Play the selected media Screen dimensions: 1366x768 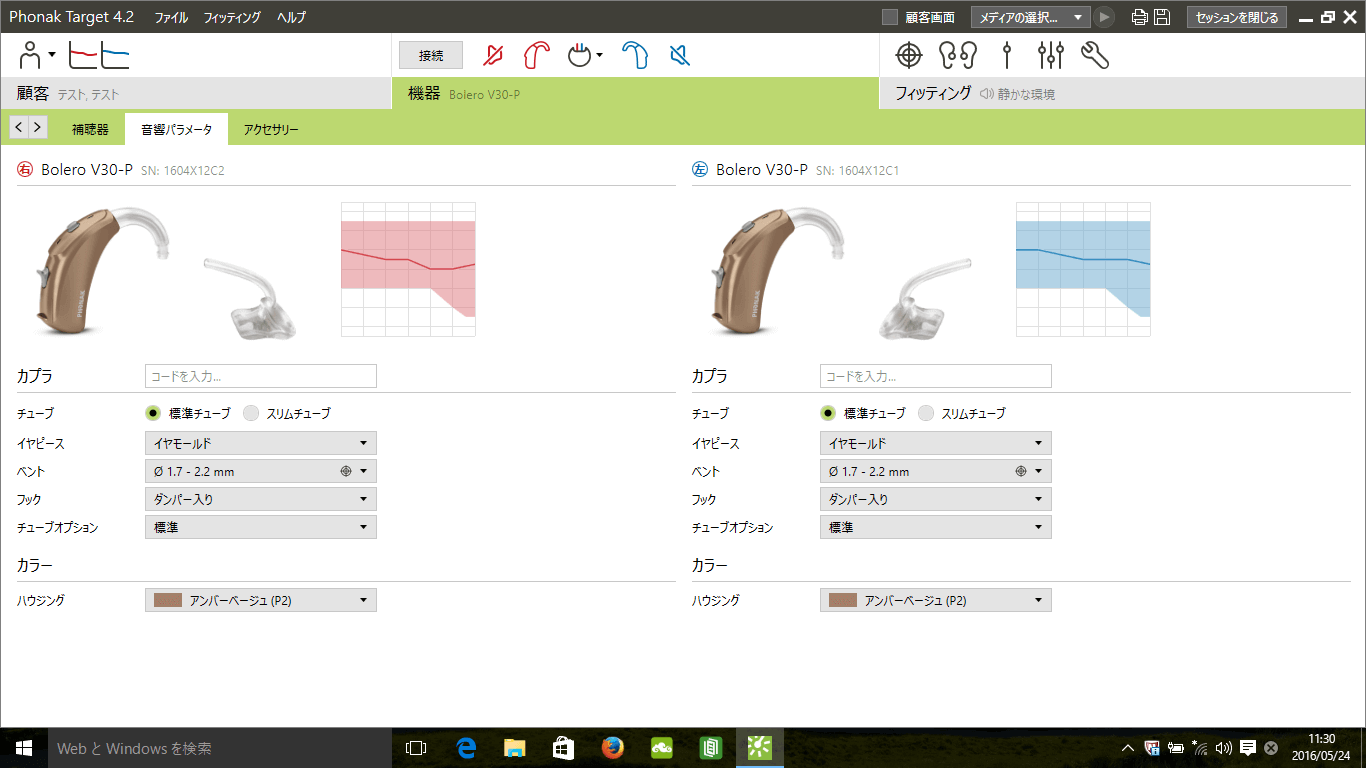(x=1104, y=17)
